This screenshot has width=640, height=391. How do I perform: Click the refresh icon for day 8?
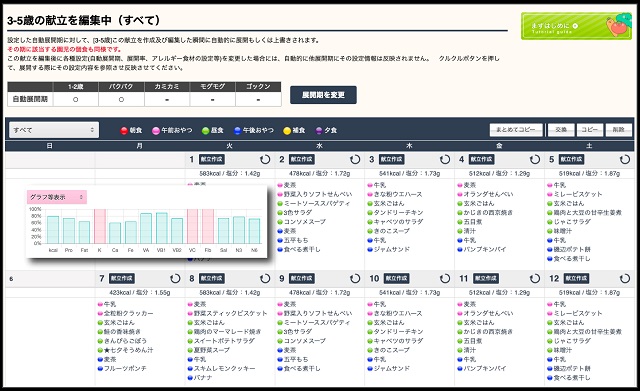point(265,279)
